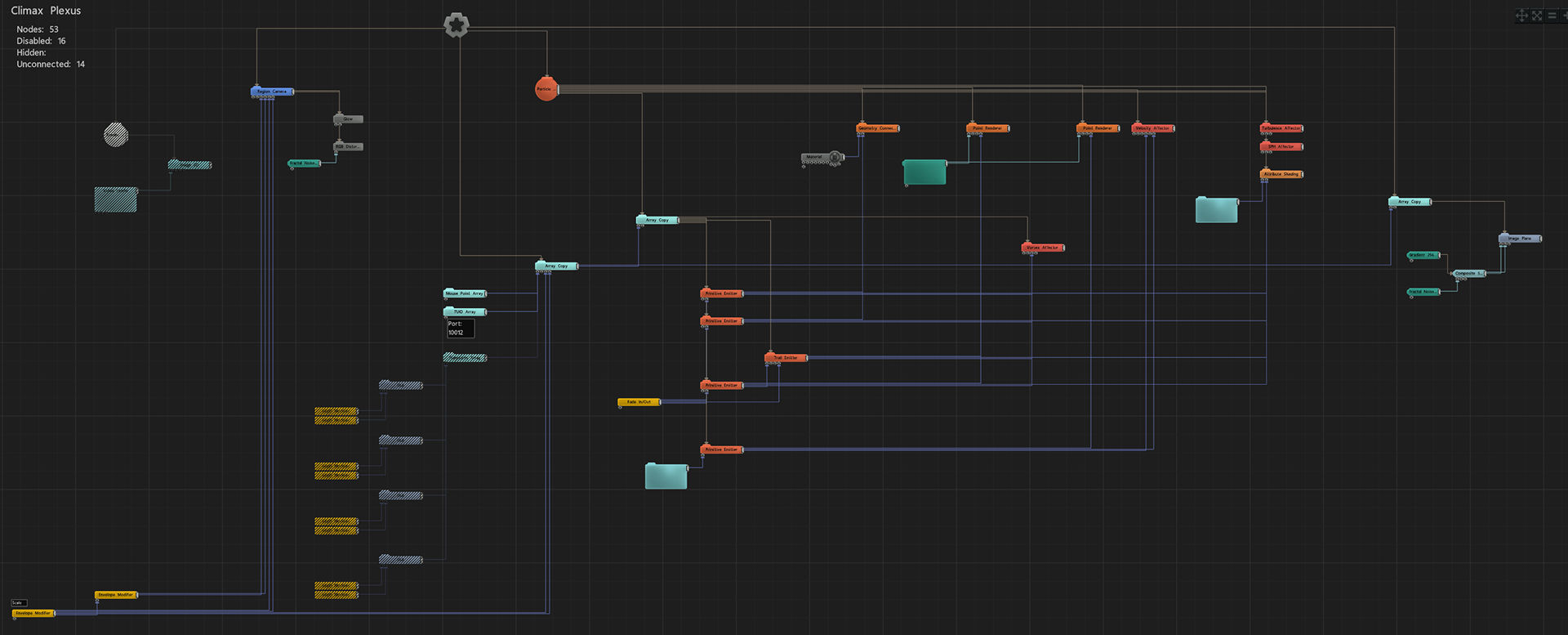This screenshot has width=1568, height=635.
Task: Select the yellow Fade In/Out modifier node
Action: click(639, 402)
